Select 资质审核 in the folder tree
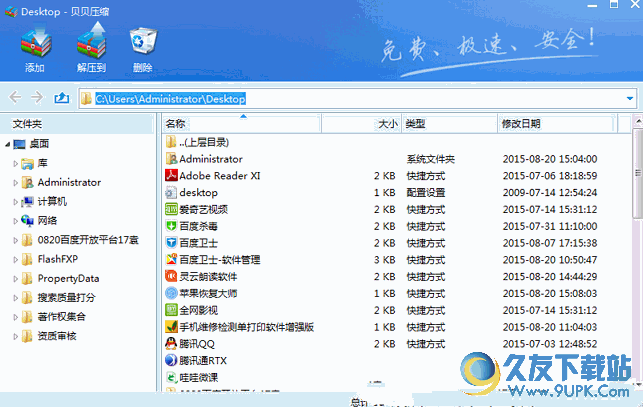The height and width of the screenshot is (407, 643). 57,336
